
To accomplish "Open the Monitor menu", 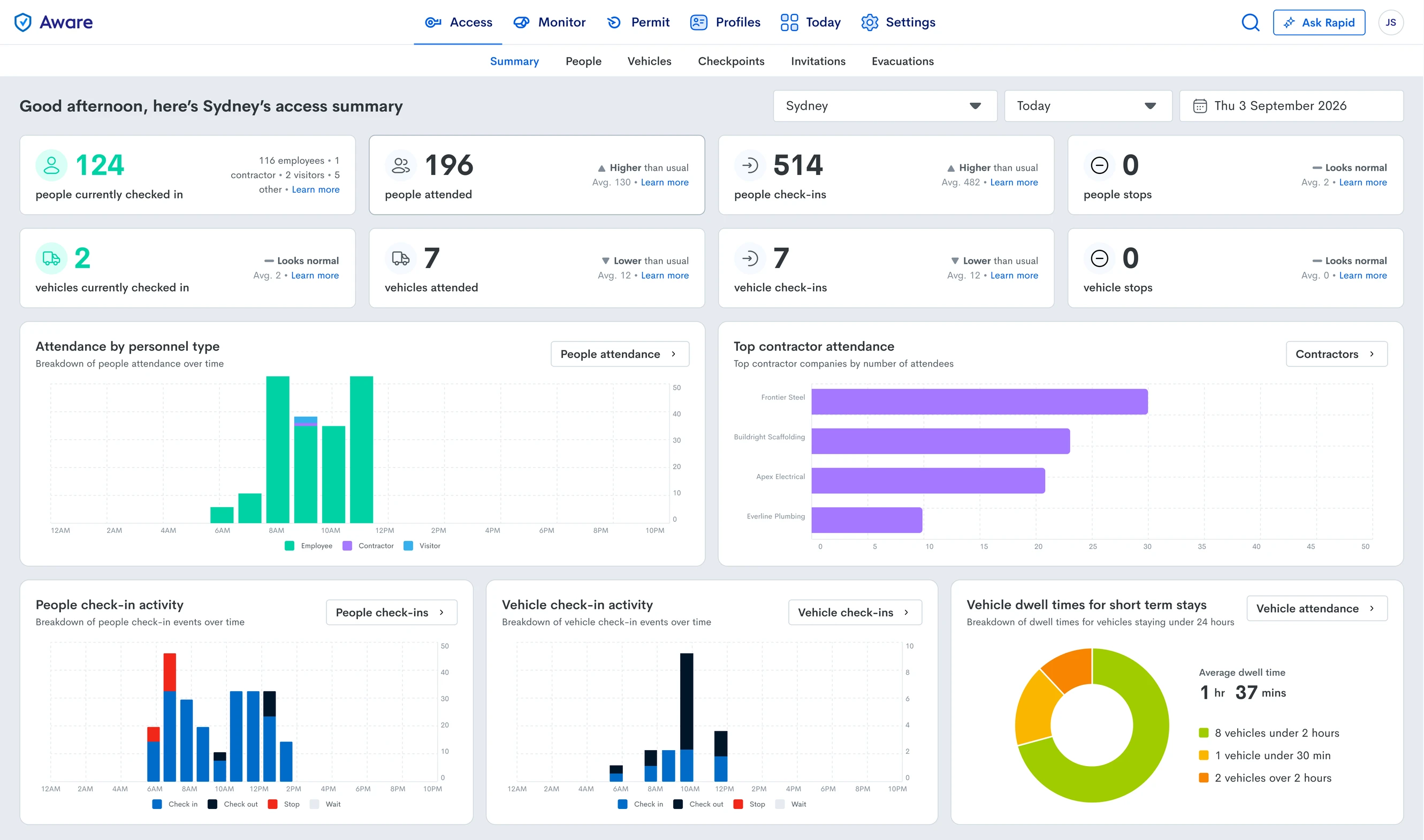I will click(x=549, y=22).
